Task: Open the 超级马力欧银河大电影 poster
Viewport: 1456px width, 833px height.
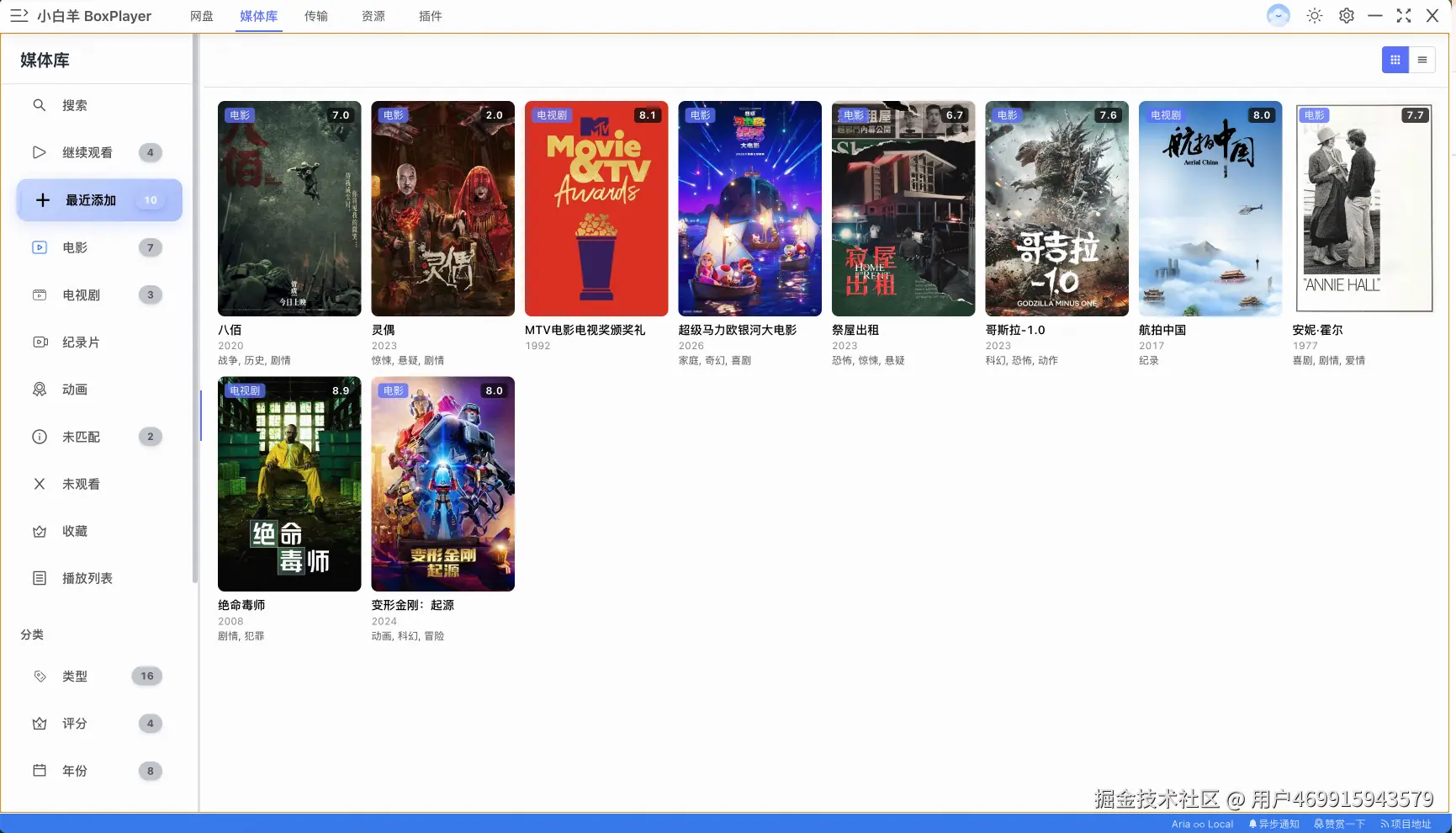Action: pos(750,209)
